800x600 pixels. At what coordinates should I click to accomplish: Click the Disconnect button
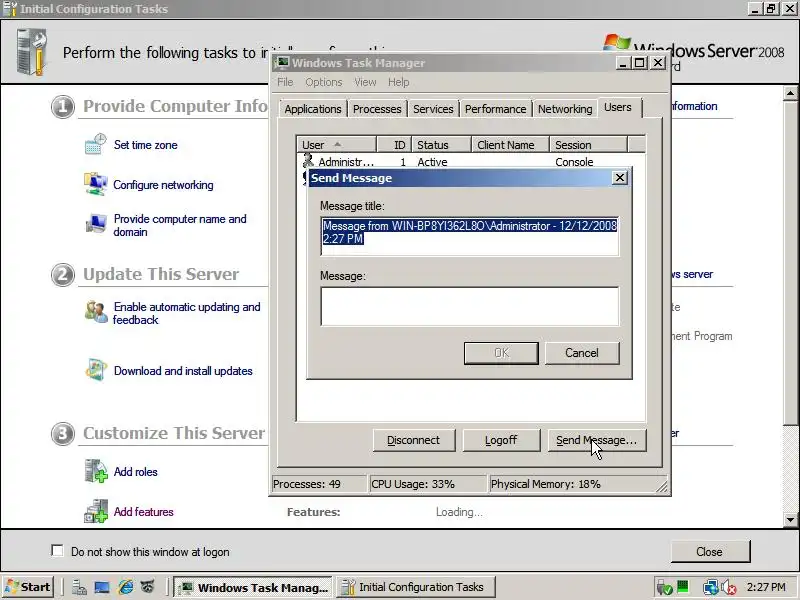(x=414, y=440)
